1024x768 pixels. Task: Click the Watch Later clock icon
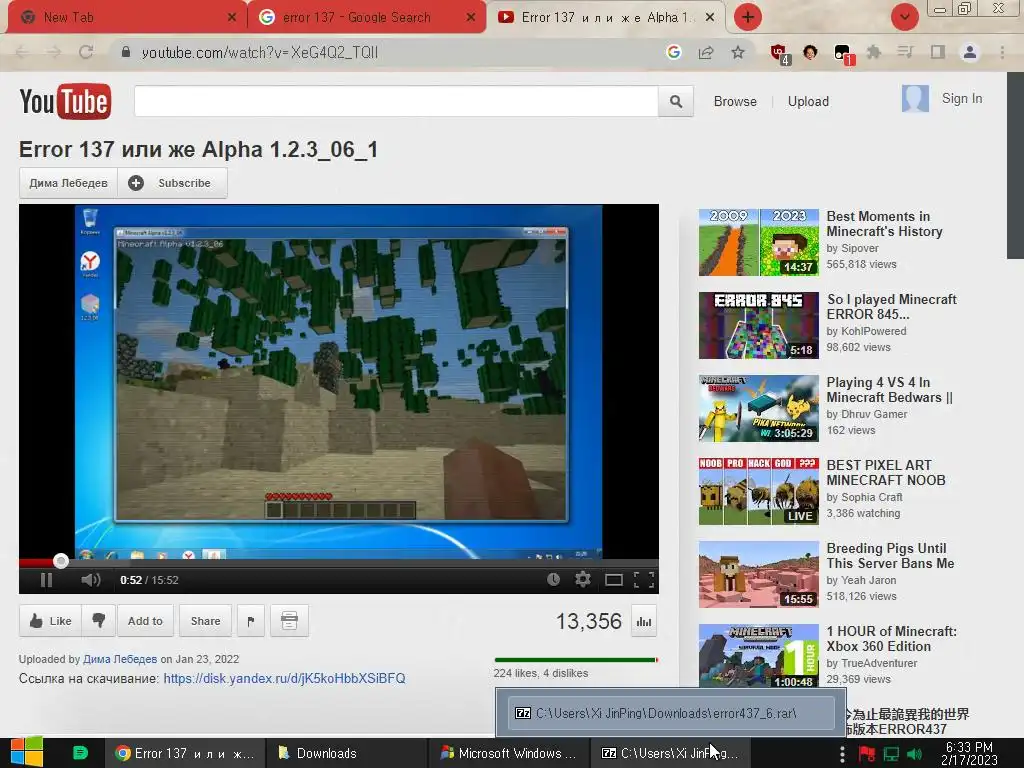[553, 579]
